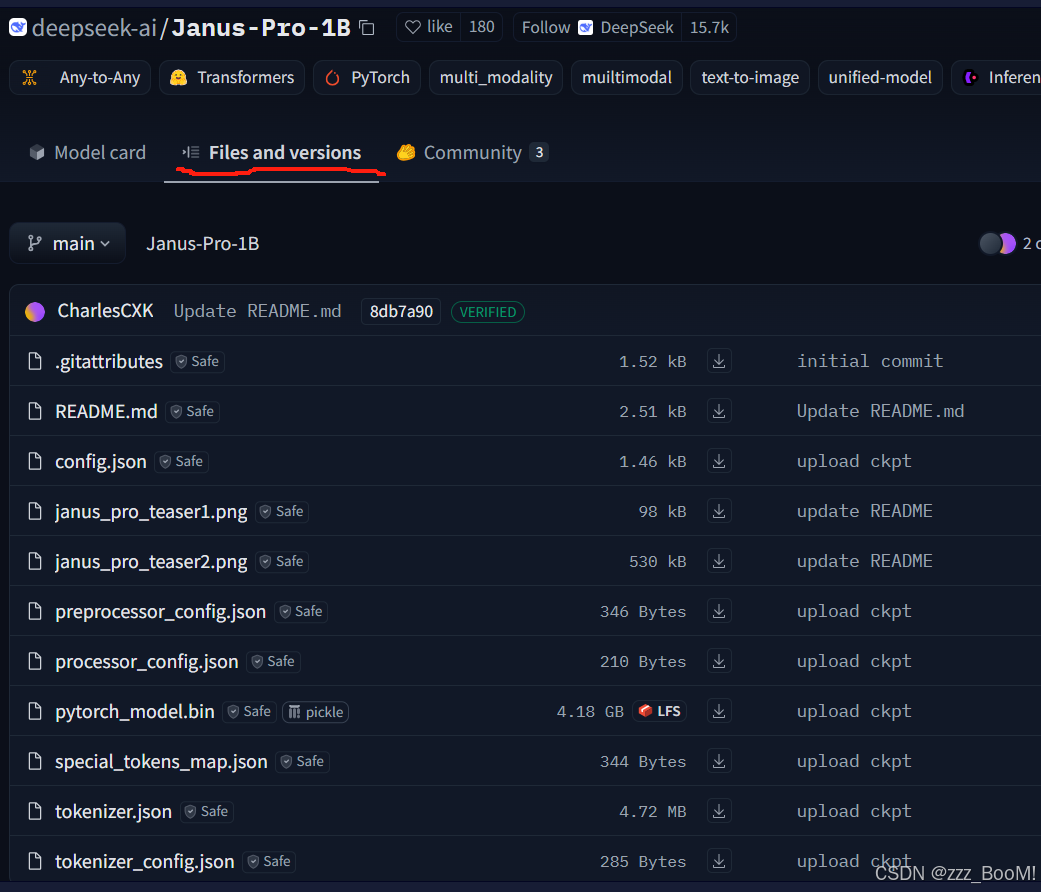Download the .gitattributes file

coord(719,361)
